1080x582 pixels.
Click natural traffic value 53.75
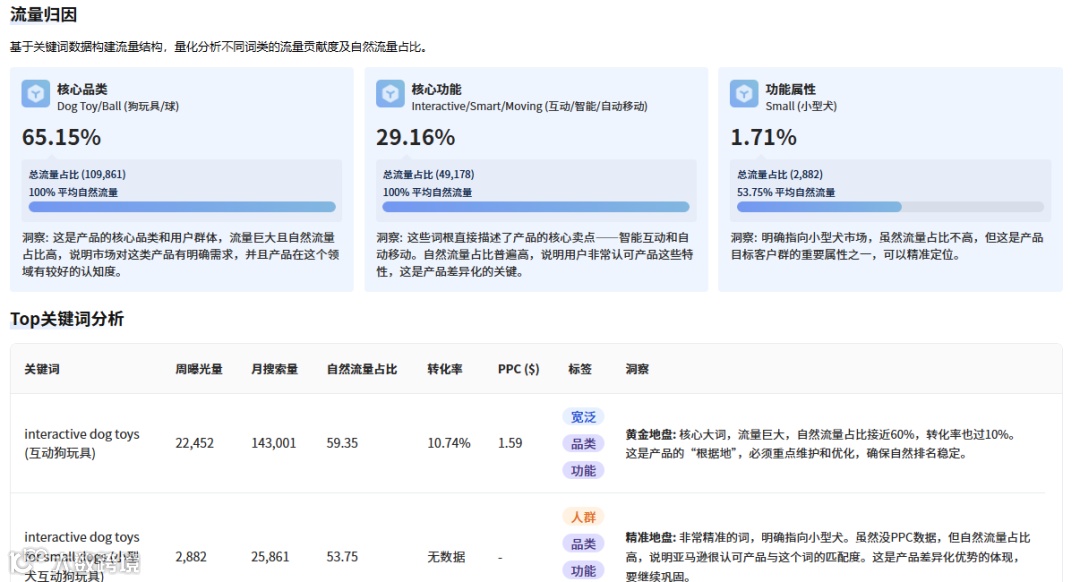point(342,557)
